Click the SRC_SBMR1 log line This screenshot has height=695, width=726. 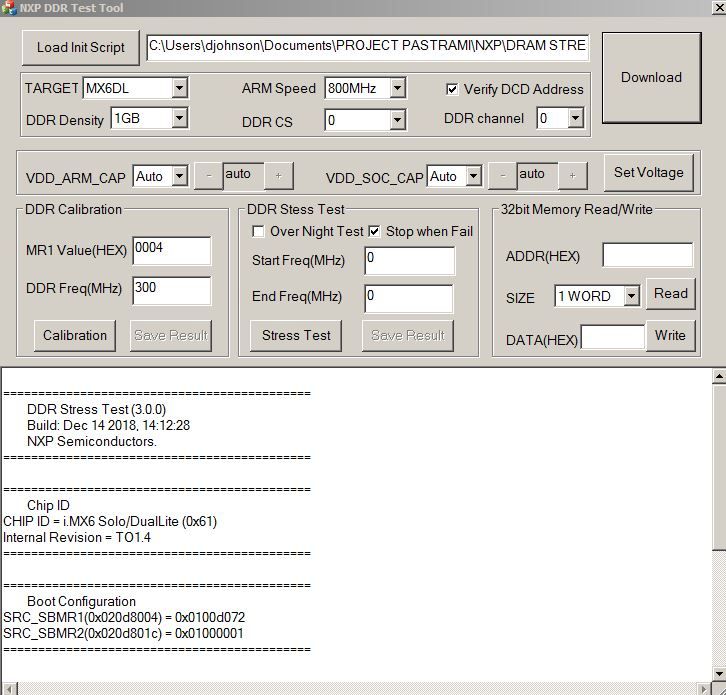click(124, 617)
